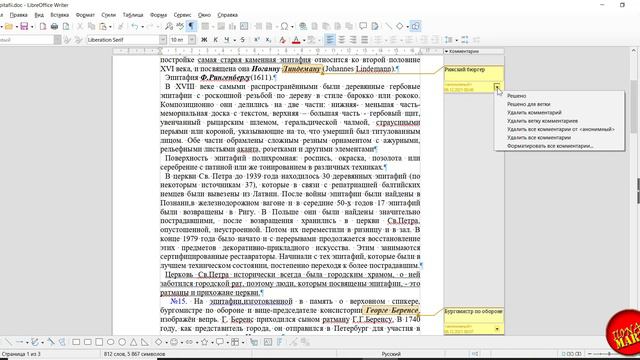
Task: Open the Правка menu
Action: (x=18, y=15)
